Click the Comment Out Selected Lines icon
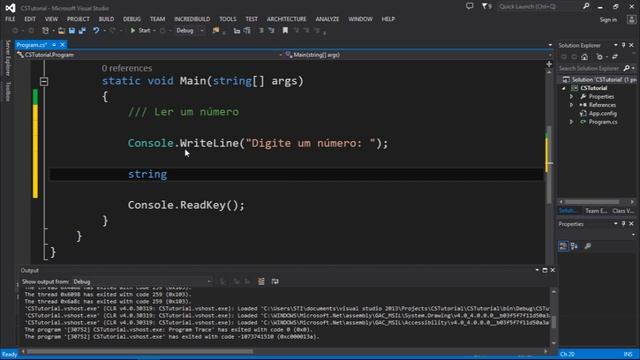Screen dimensions: 640x360 [261, 31]
